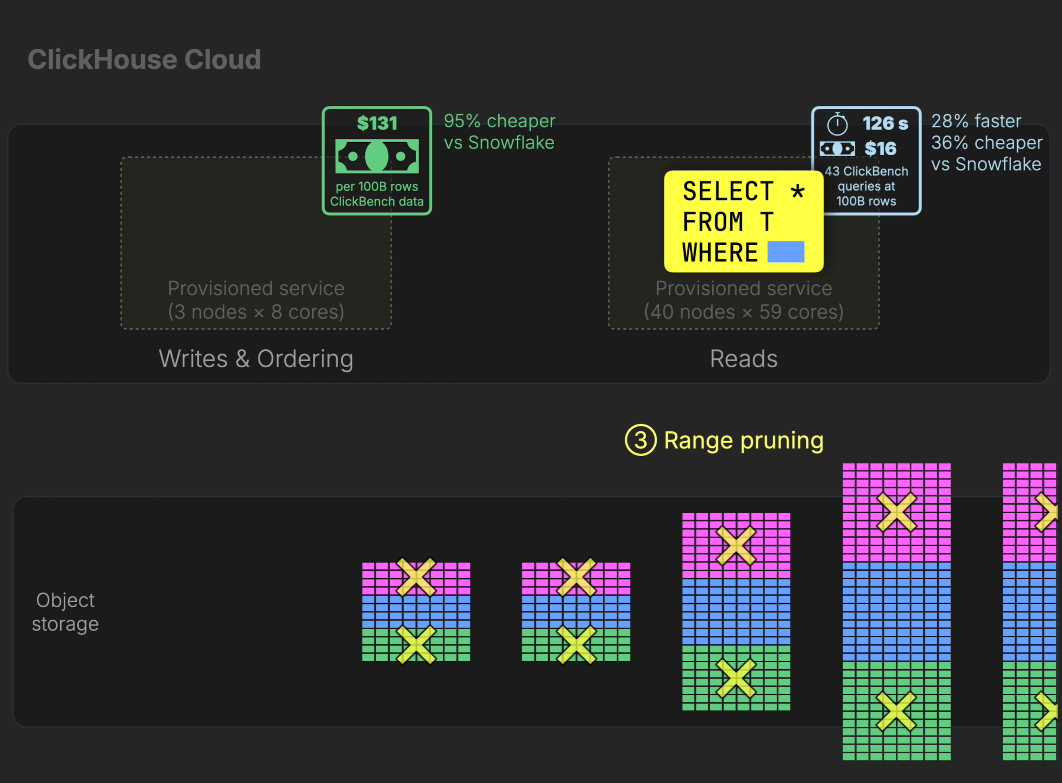Click the blue rows of the fourth tall part

pos(897,612)
